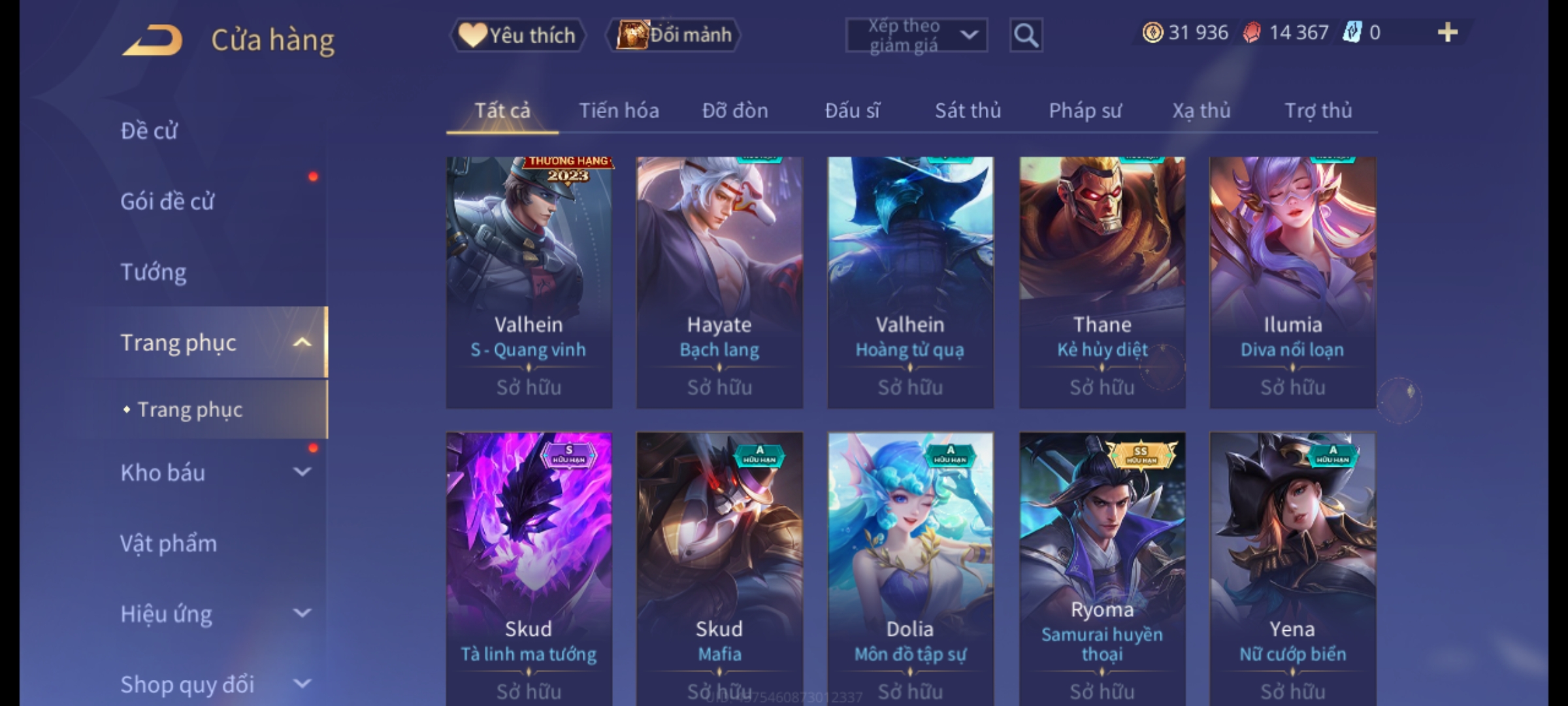The image size is (1568, 706).
Task: Tap the blue voucher currency icon
Action: pyautogui.click(x=1351, y=33)
